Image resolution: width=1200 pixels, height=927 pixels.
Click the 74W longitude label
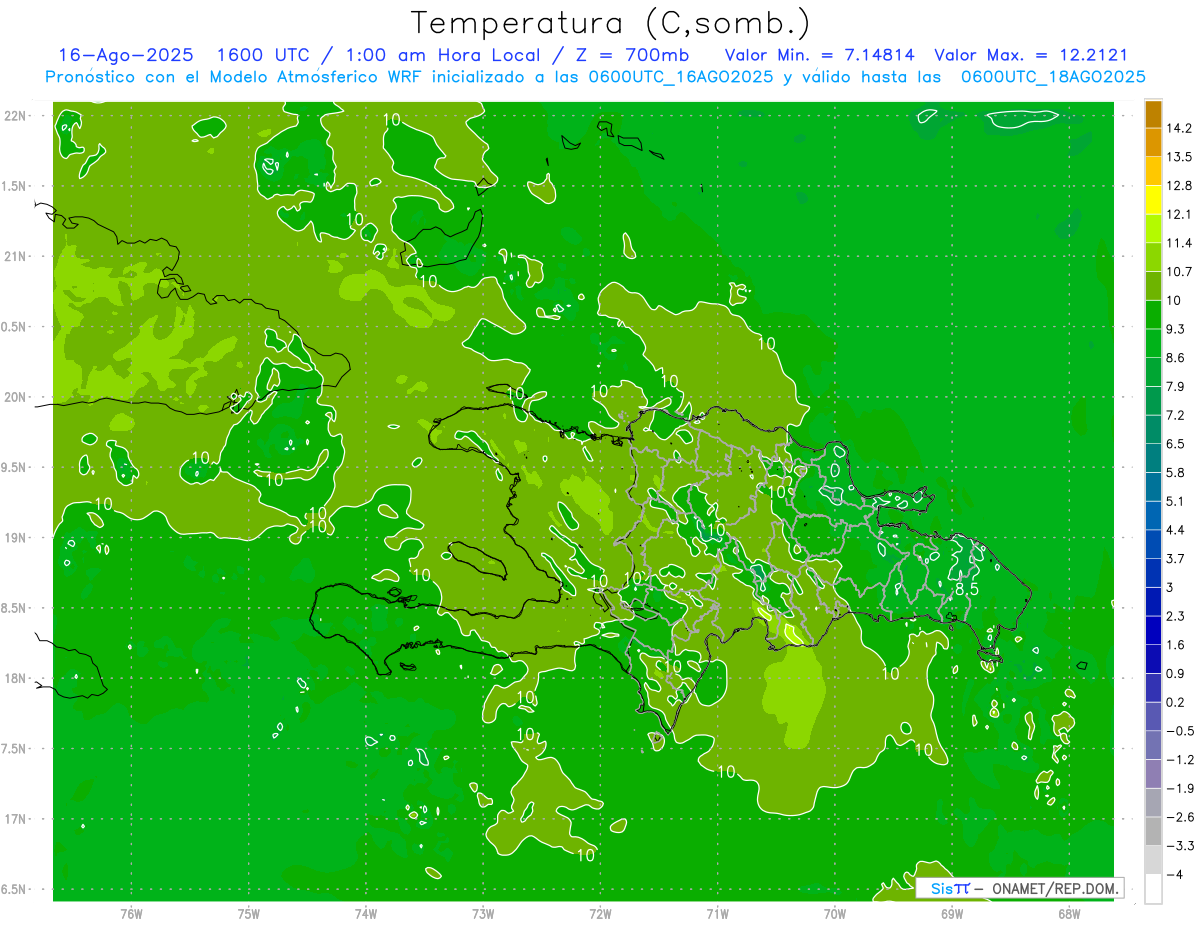[x=366, y=914]
